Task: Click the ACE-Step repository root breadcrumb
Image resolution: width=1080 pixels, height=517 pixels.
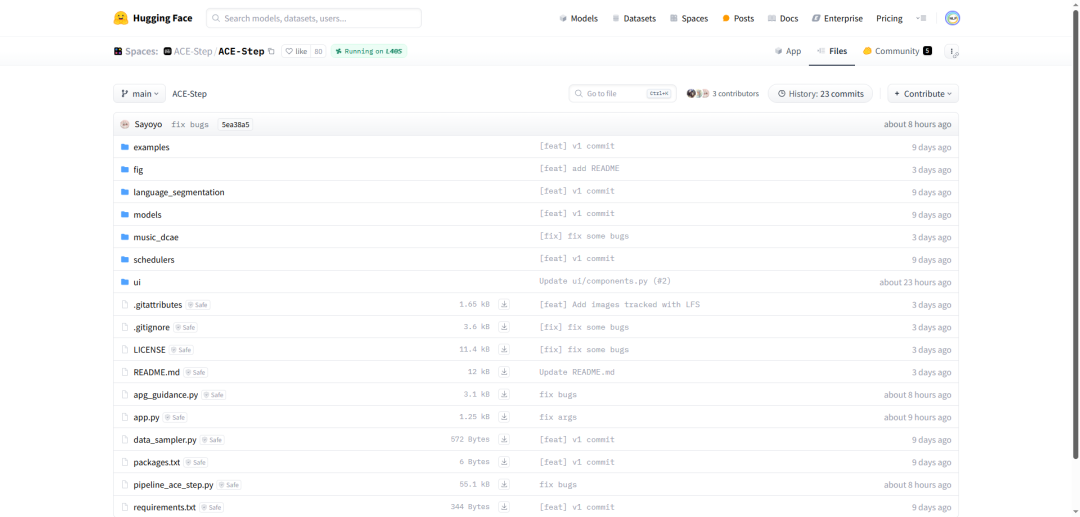Action: [x=189, y=94]
